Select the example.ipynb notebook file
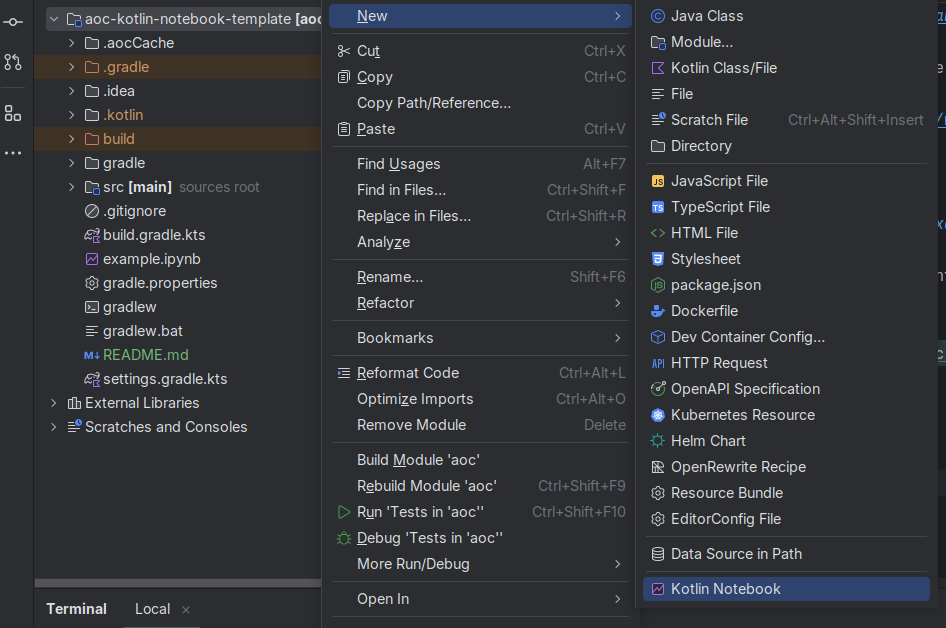This screenshot has width=946, height=628. [151, 259]
